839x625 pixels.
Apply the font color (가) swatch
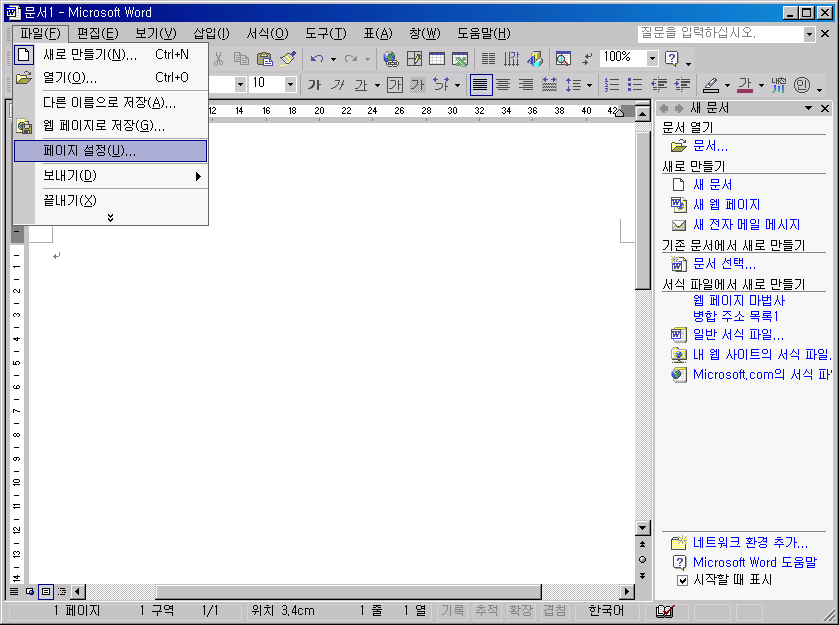[745, 85]
